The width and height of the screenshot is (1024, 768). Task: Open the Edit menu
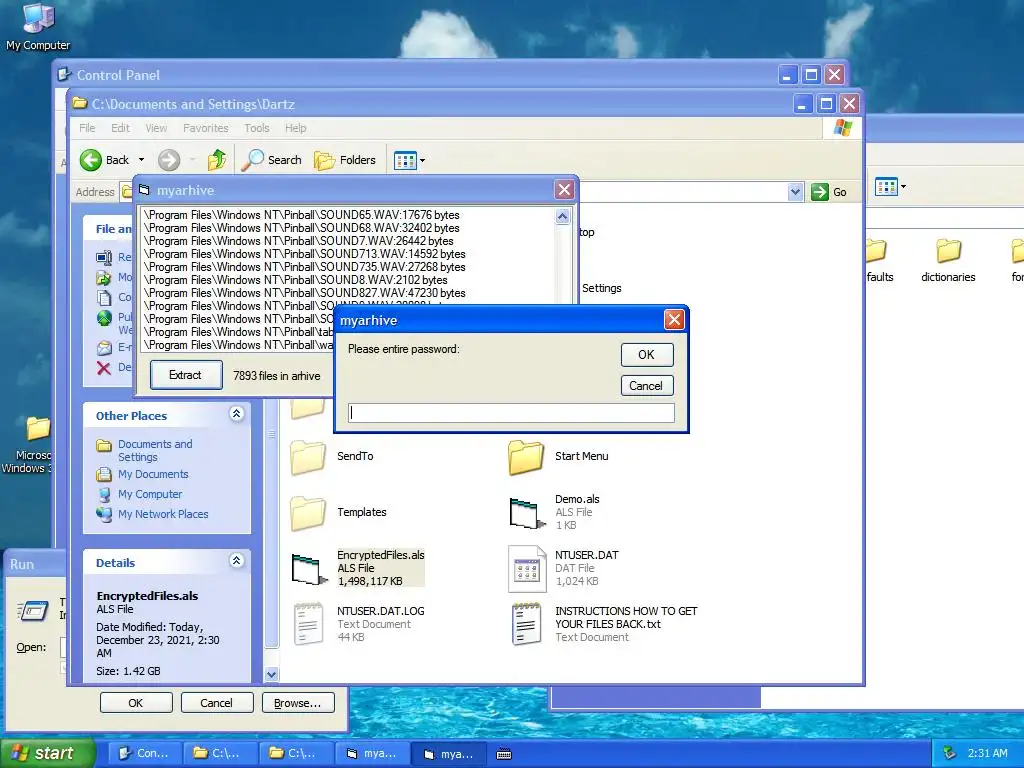point(120,128)
